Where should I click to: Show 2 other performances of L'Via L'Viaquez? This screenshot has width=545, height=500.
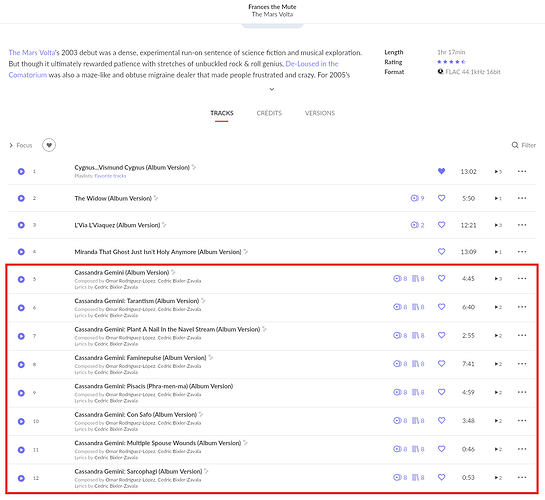[x=417, y=225]
